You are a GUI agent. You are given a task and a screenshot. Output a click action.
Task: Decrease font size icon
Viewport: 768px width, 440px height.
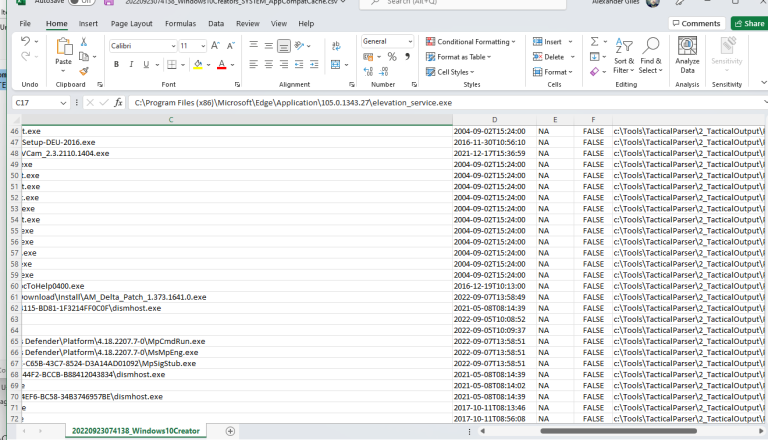point(230,46)
